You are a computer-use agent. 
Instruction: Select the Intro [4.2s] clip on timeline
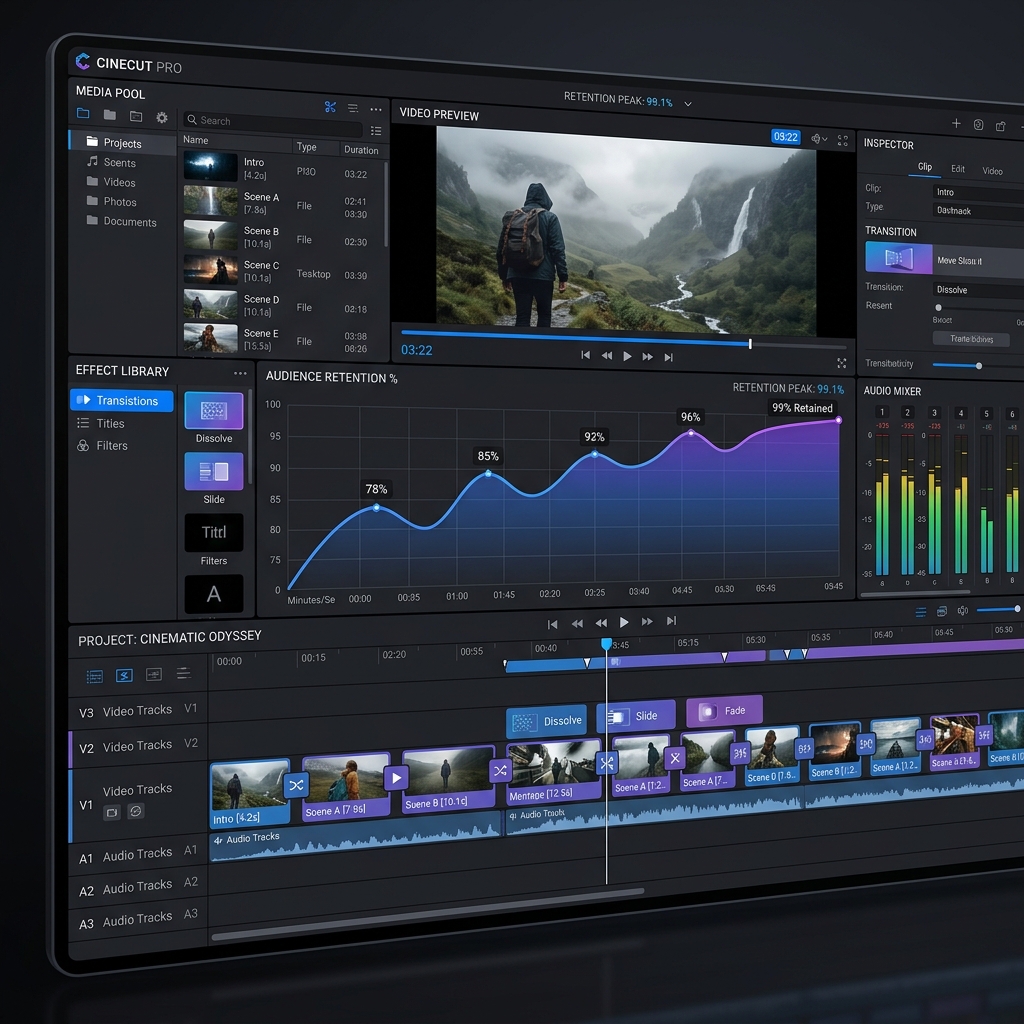[249, 794]
